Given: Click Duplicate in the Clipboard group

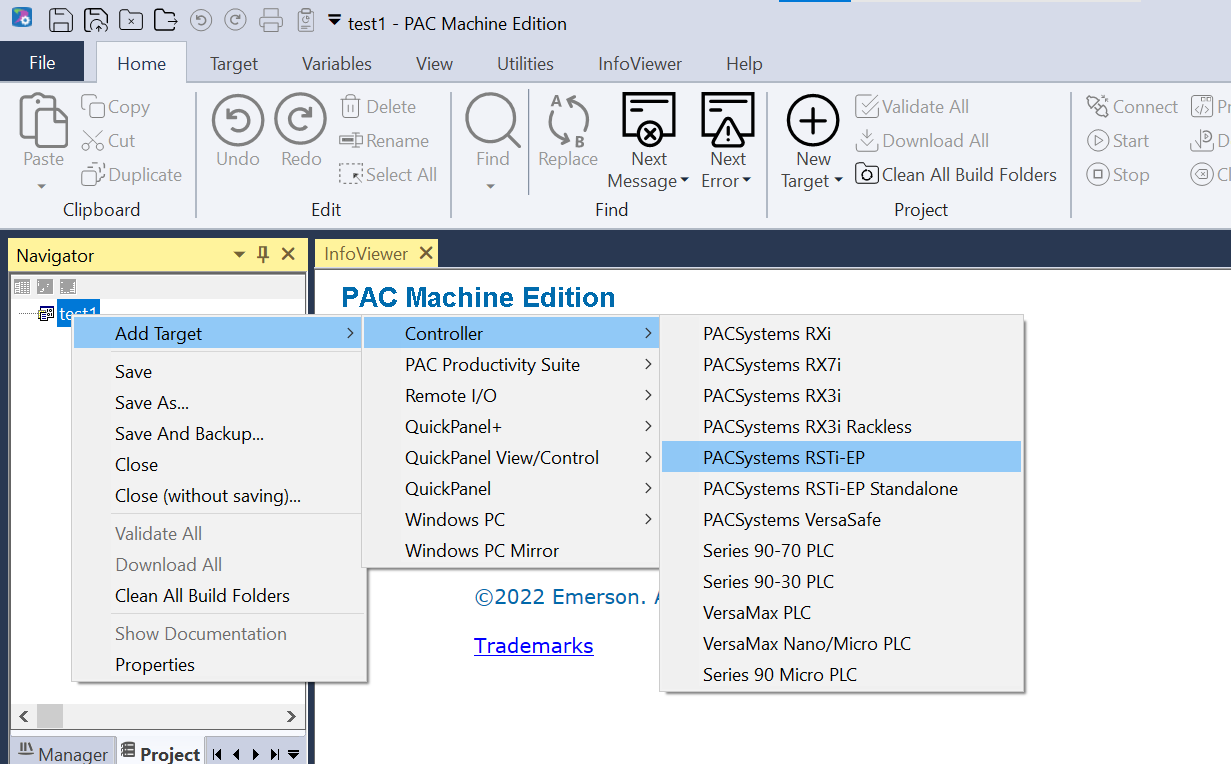Looking at the screenshot, I should pyautogui.click(x=132, y=175).
